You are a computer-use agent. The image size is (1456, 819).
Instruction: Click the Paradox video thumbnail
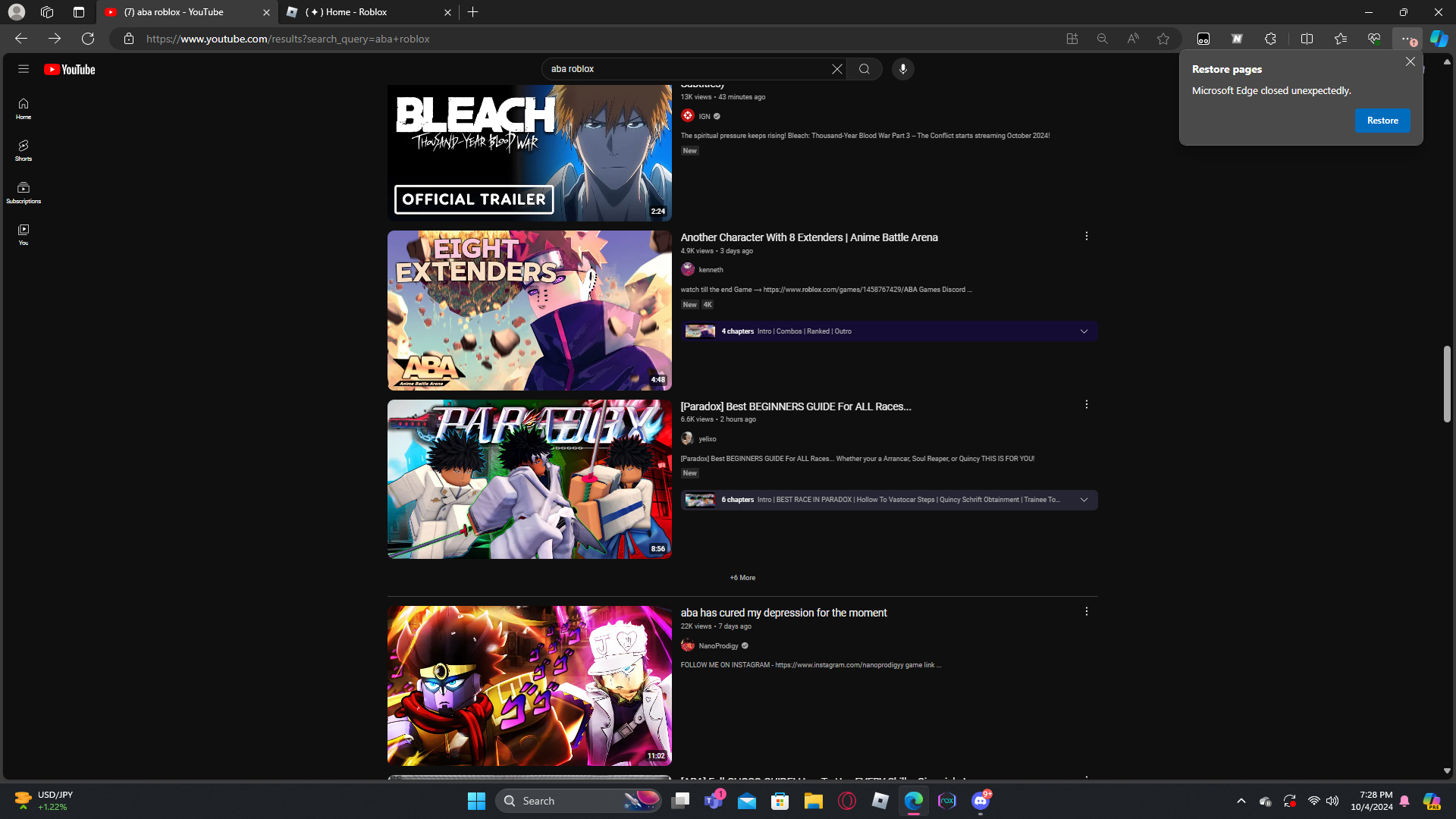pyautogui.click(x=529, y=479)
